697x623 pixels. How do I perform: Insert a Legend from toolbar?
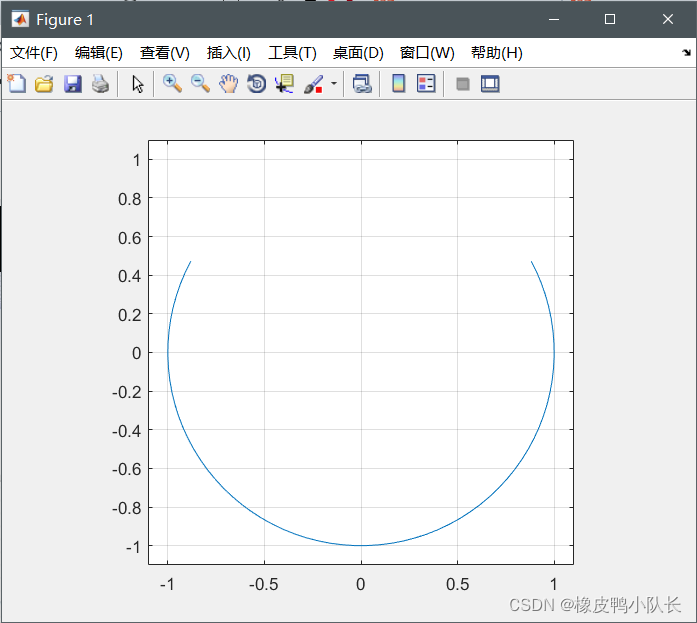click(x=426, y=84)
